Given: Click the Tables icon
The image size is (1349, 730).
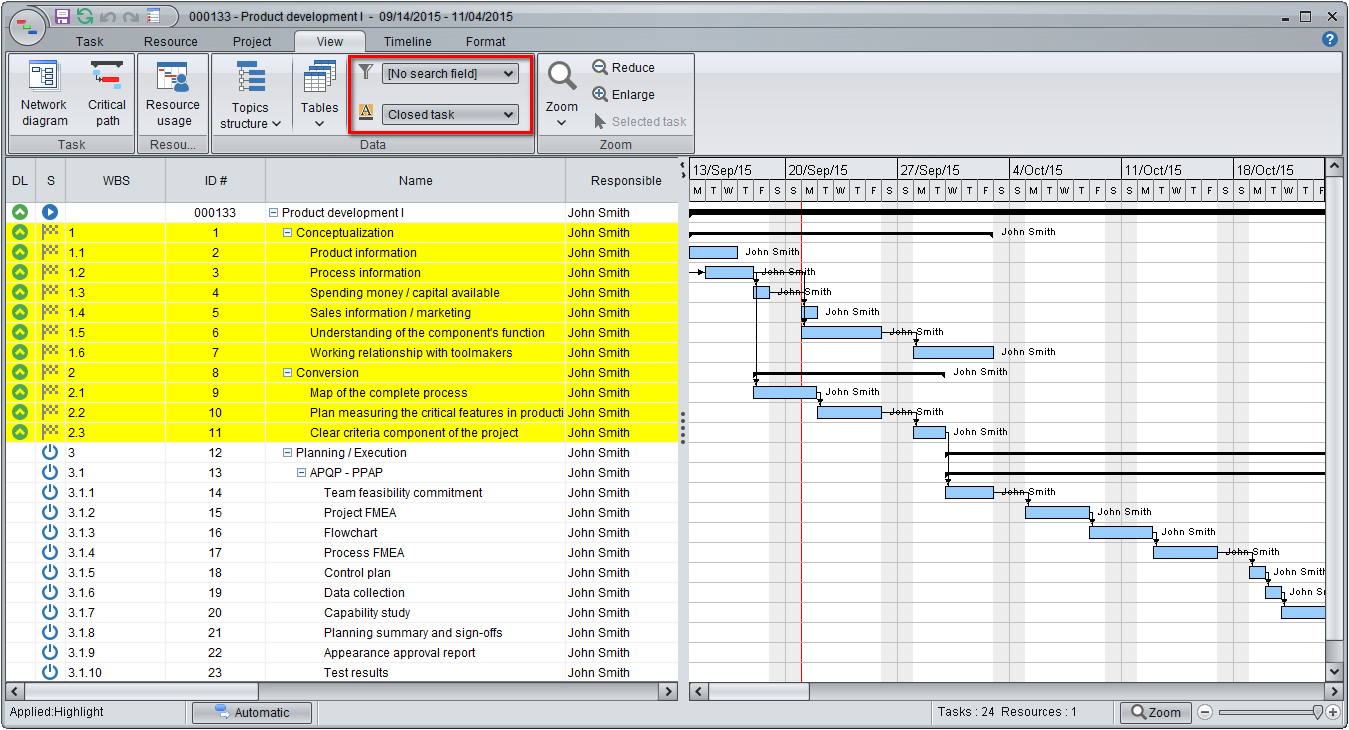Looking at the screenshot, I should tap(320, 77).
